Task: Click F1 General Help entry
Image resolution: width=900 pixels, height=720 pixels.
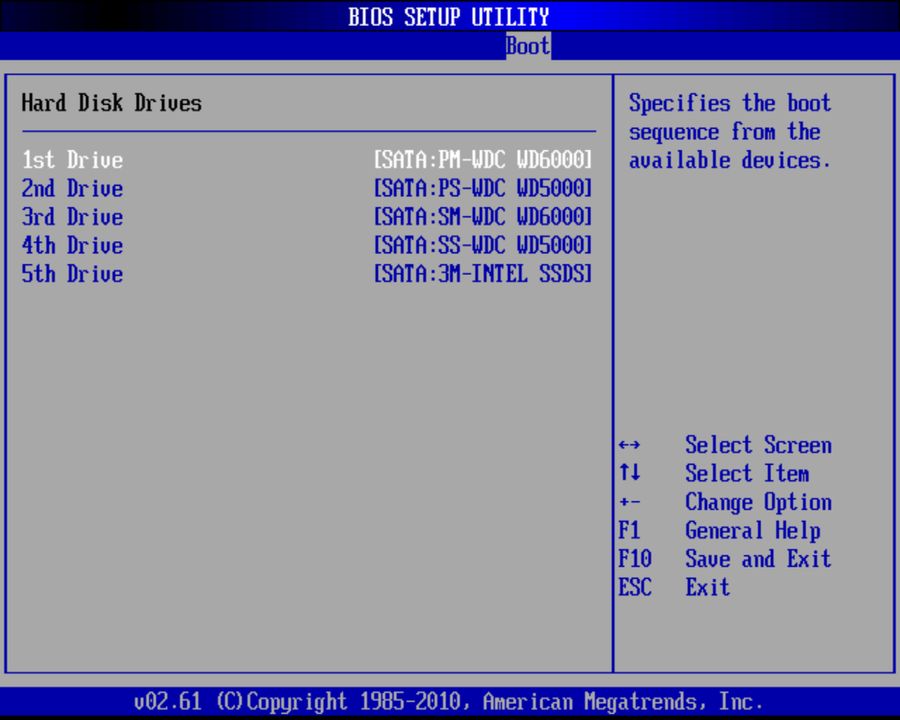Action: coord(710,530)
